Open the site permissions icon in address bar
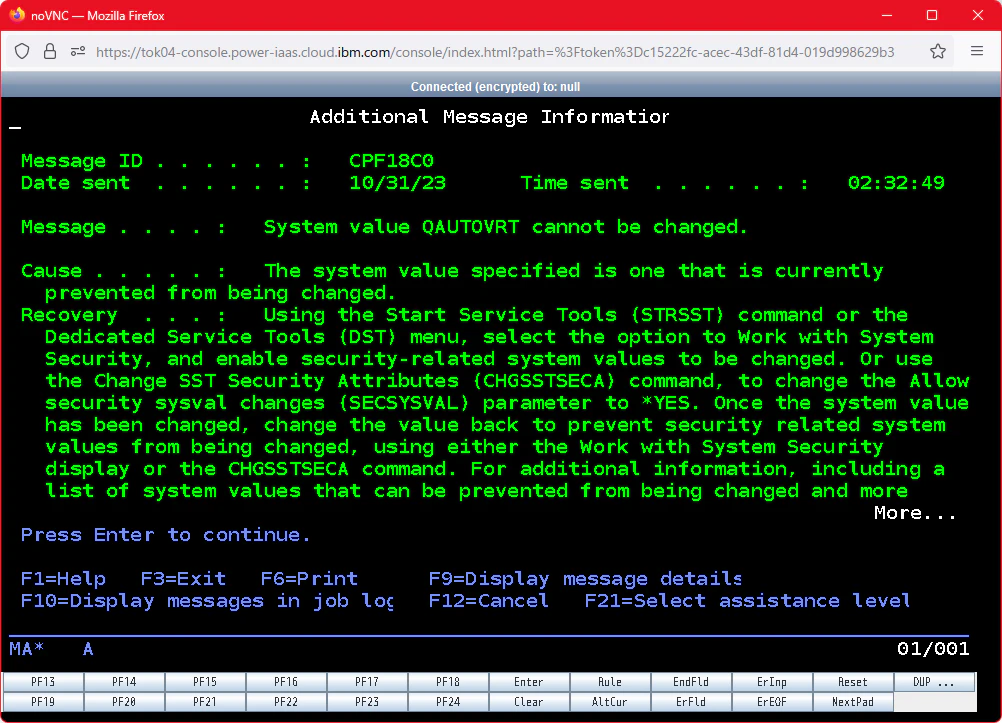 [78, 52]
